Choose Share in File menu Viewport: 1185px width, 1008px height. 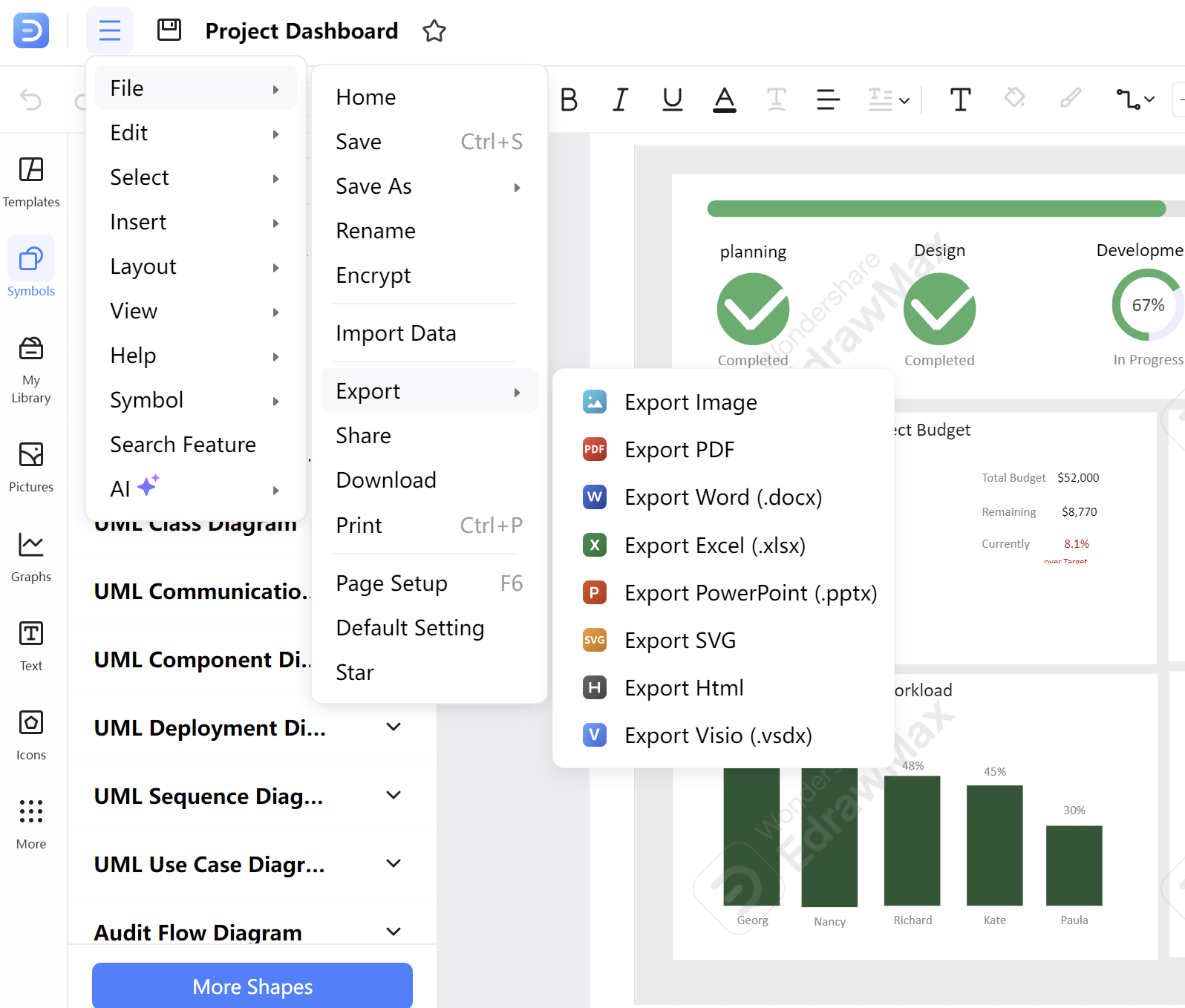tap(429, 436)
